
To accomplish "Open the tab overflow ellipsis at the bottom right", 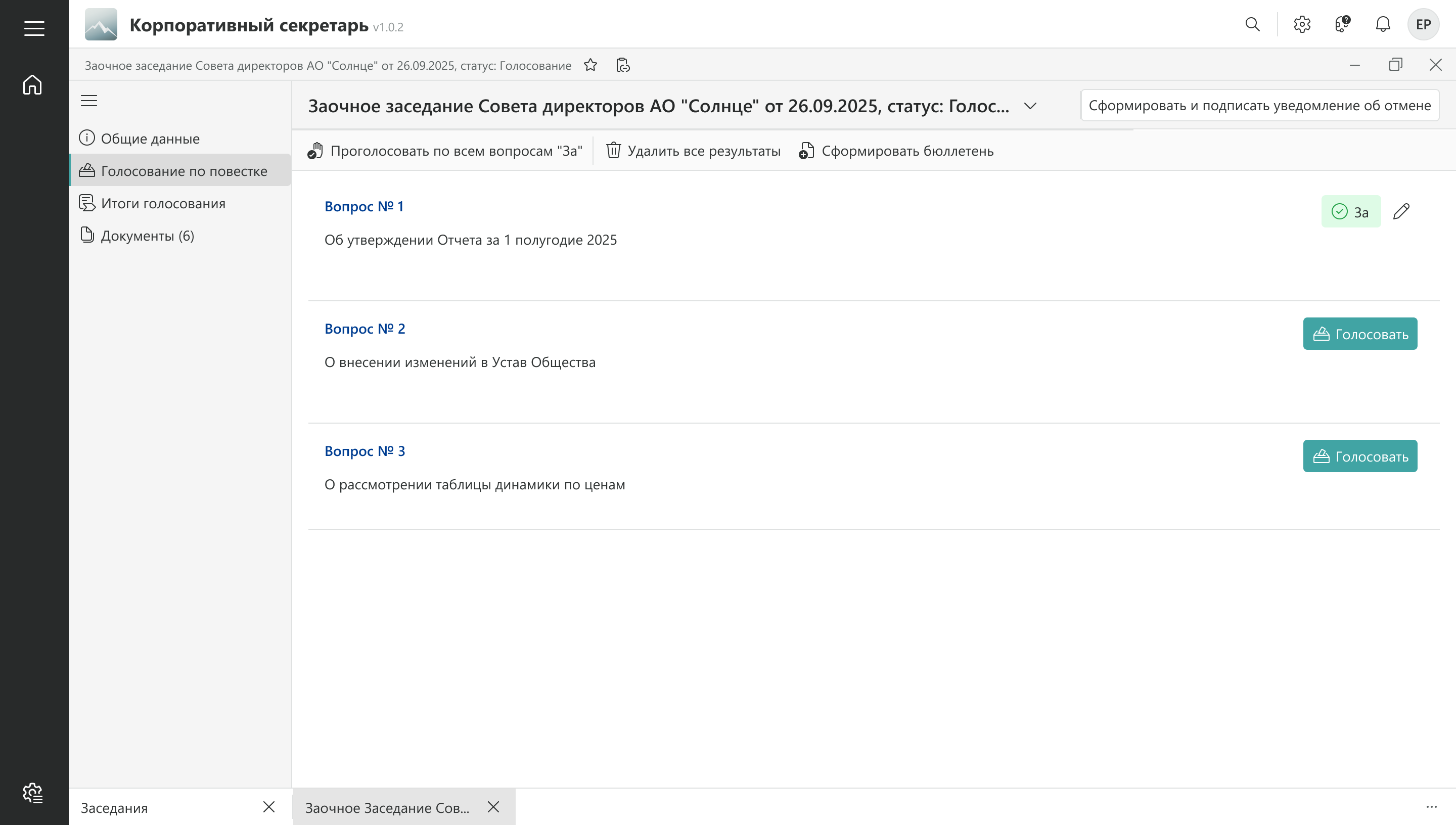I will (1431, 807).
